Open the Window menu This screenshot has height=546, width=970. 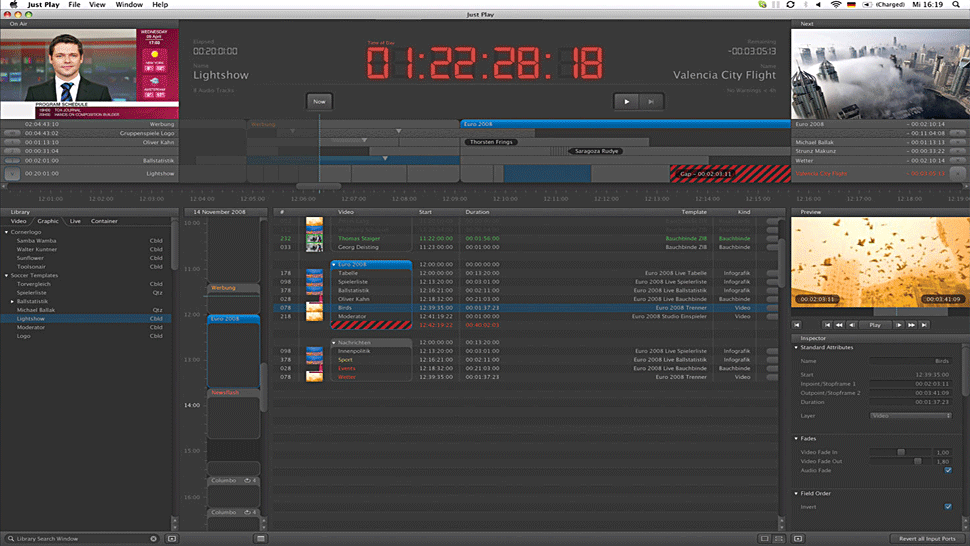coord(128,5)
